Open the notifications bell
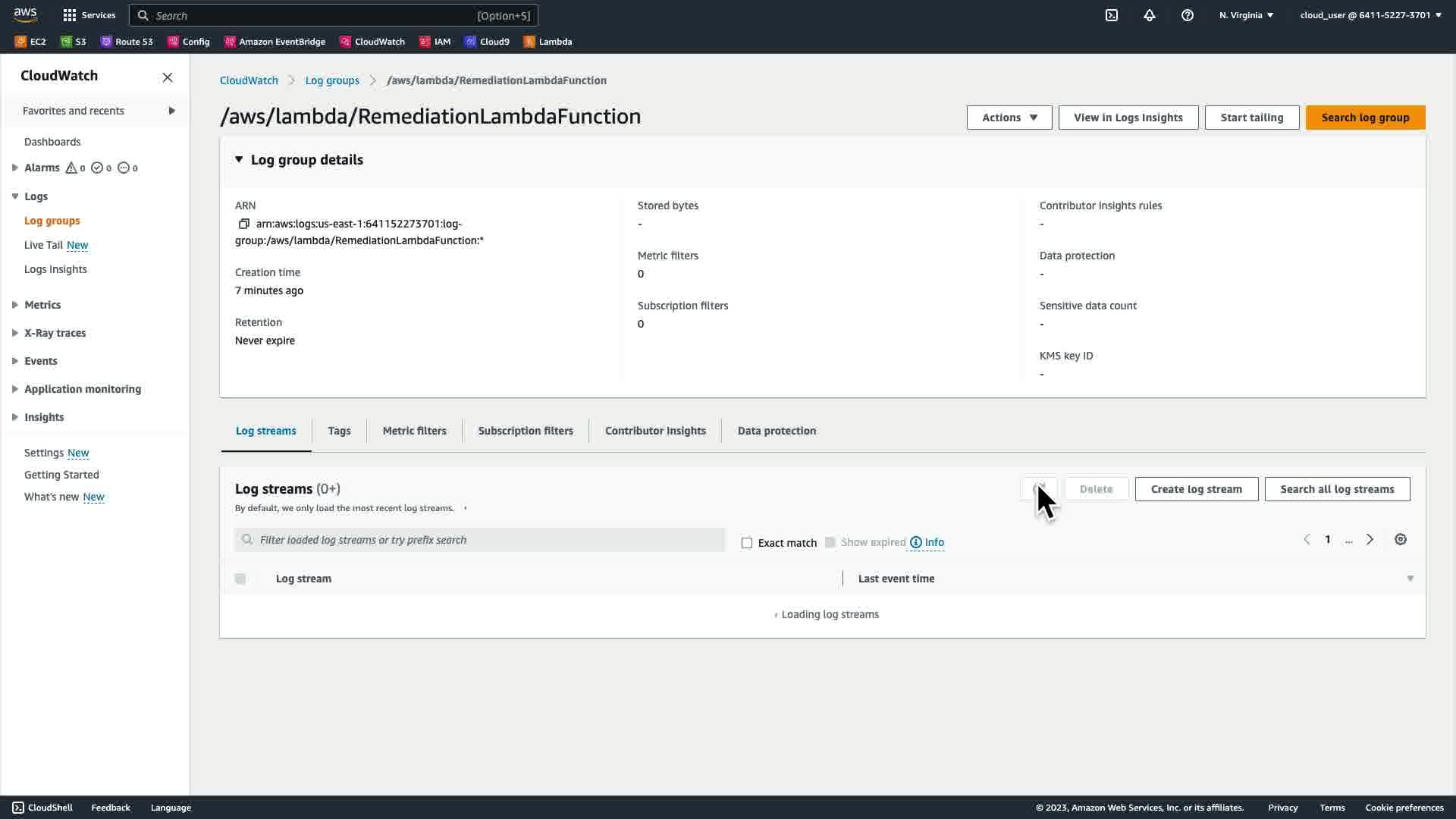The image size is (1456, 819). (x=1149, y=15)
